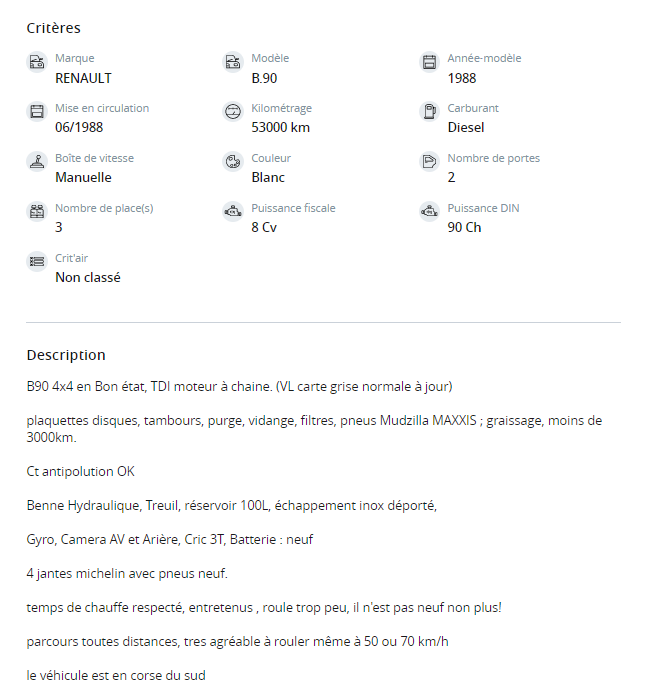
Task: Click the 'Ct antipolution OK' line
Action: click(80, 471)
